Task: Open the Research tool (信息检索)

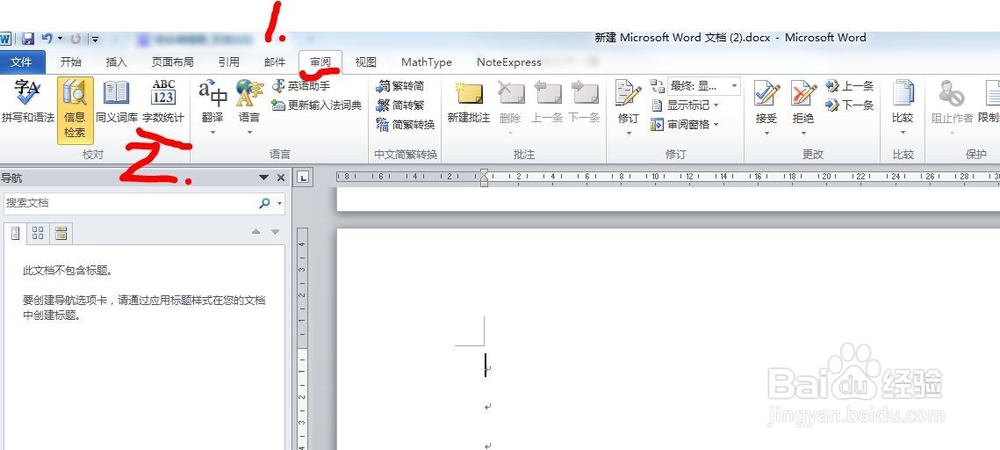Action: click(75, 110)
